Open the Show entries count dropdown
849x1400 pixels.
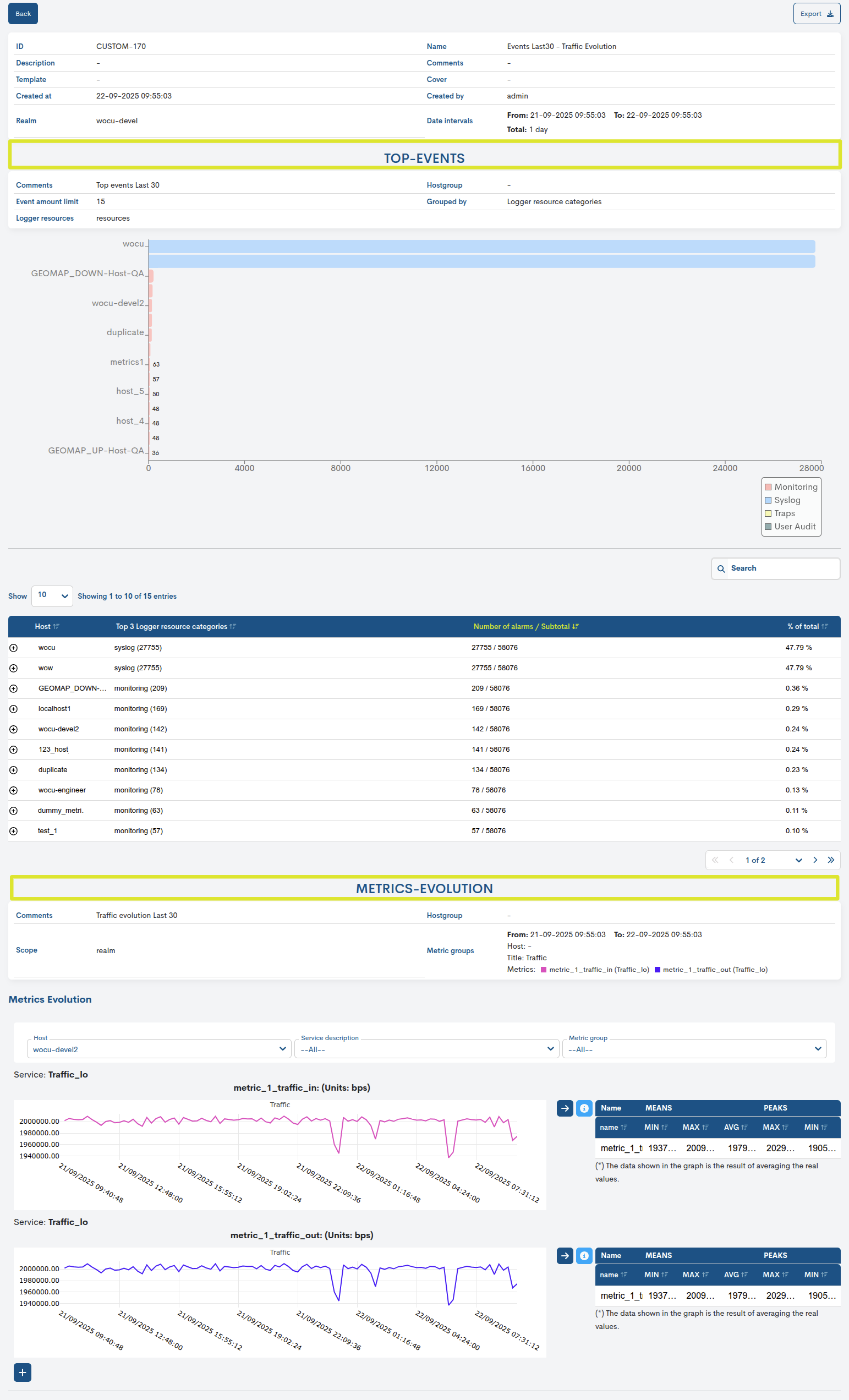click(52, 595)
